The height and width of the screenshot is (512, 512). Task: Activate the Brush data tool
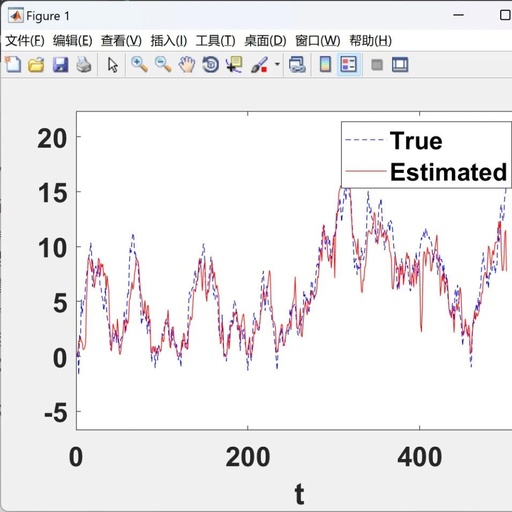(x=259, y=65)
